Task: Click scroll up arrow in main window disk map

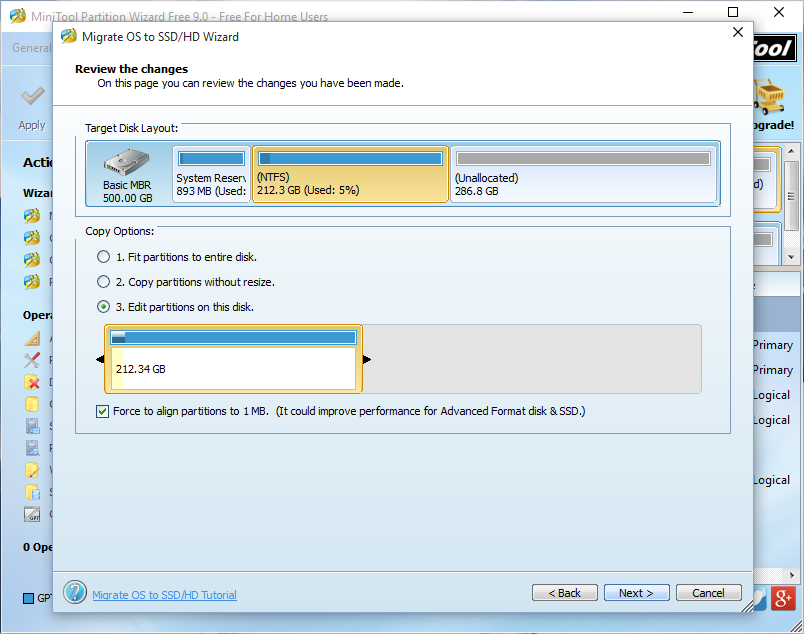Action: (791, 152)
